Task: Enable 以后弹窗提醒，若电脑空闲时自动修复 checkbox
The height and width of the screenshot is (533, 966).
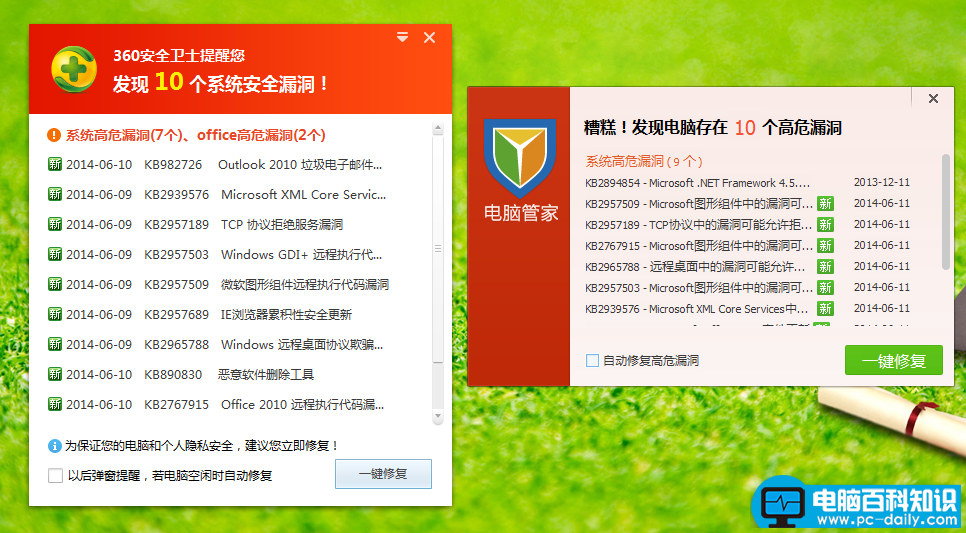Action: pyautogui.click(x=55, y=475)
